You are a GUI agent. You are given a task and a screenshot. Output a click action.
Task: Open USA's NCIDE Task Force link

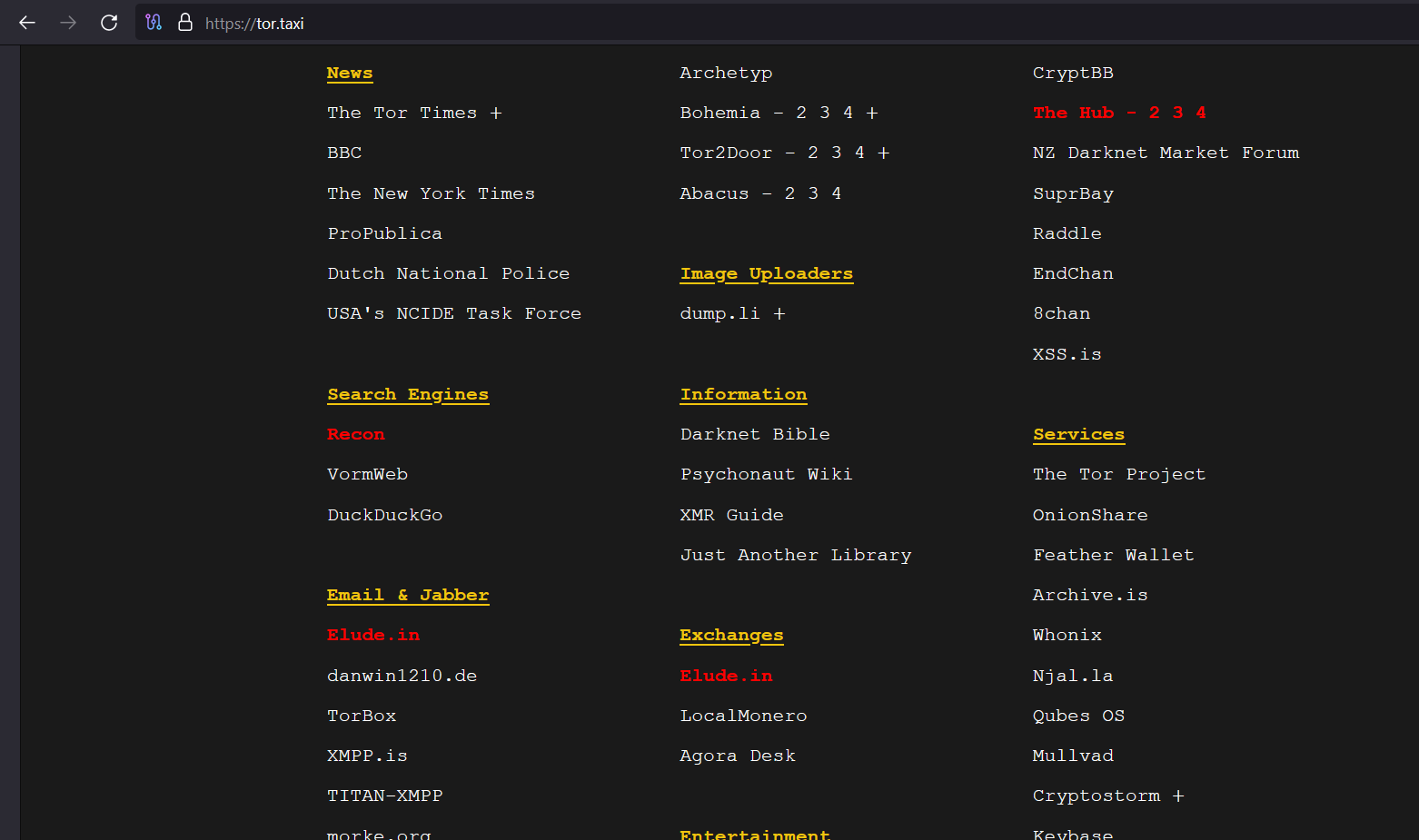454,313
